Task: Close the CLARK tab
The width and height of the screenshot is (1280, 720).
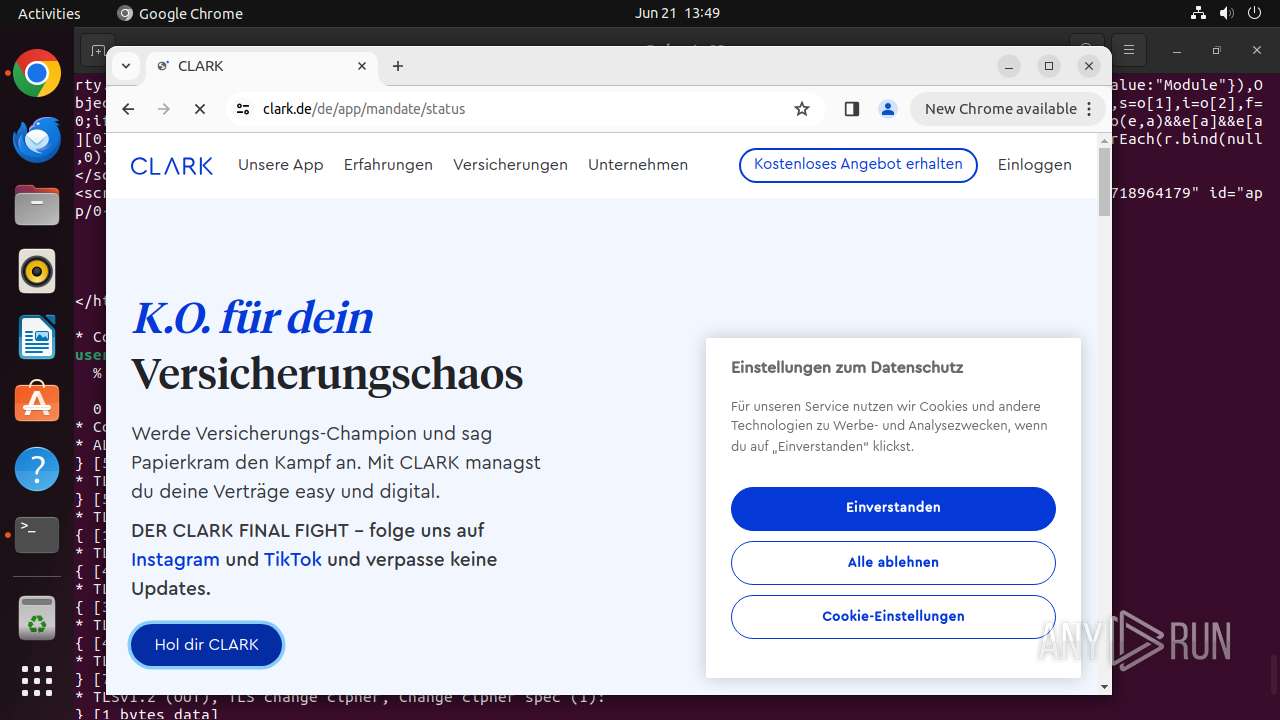Action: click(363, 66)
